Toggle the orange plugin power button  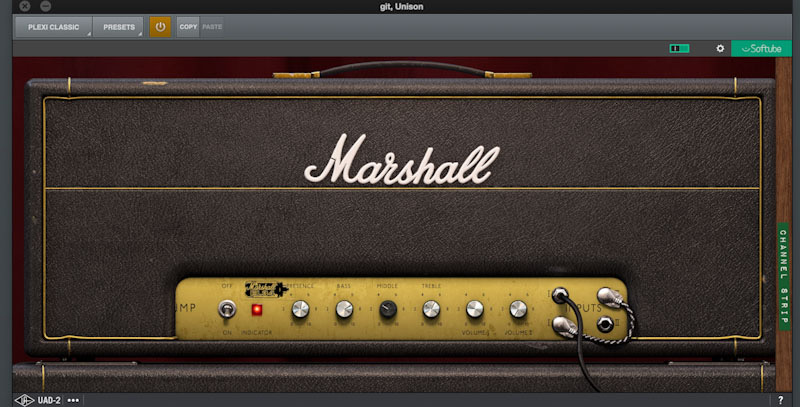pos(160,27)
